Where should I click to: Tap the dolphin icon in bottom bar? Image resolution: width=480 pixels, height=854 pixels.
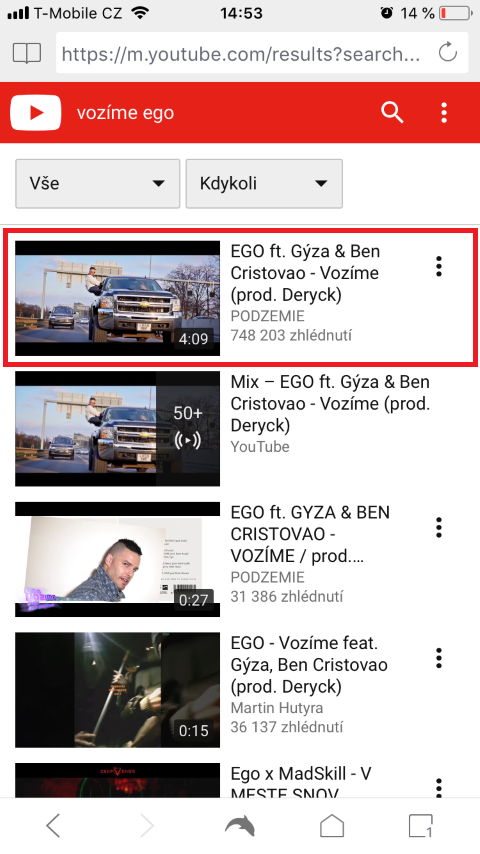click(x=240, y=826)
